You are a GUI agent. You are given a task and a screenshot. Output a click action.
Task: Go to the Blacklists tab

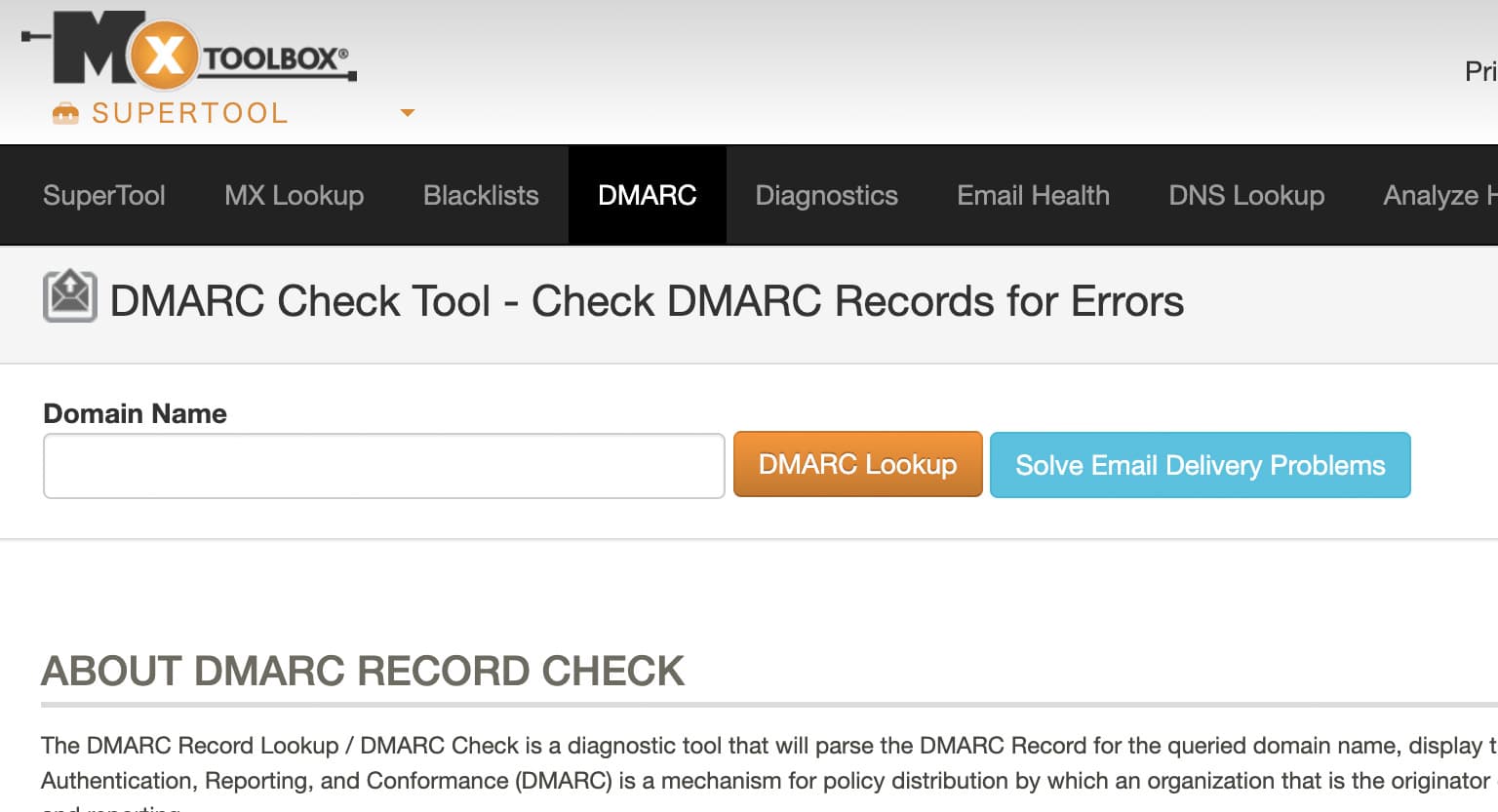click(x=481, y=195)
